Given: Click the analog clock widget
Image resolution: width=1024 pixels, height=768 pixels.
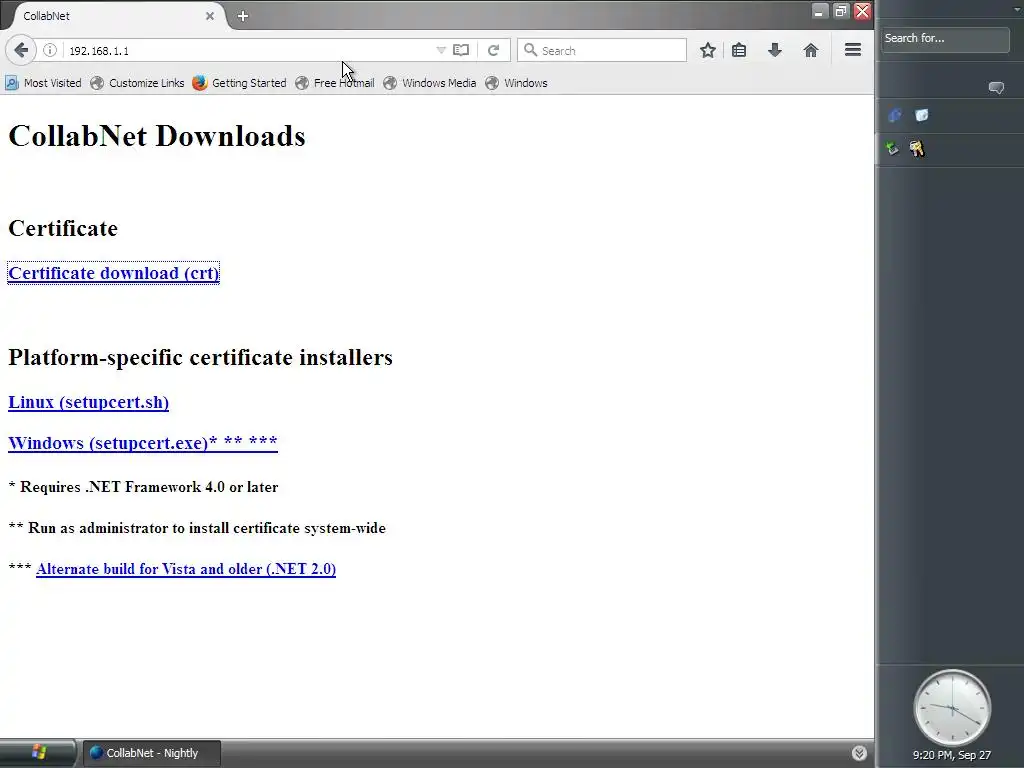Looking at the screenshot, I should click(x=952, y=708).
